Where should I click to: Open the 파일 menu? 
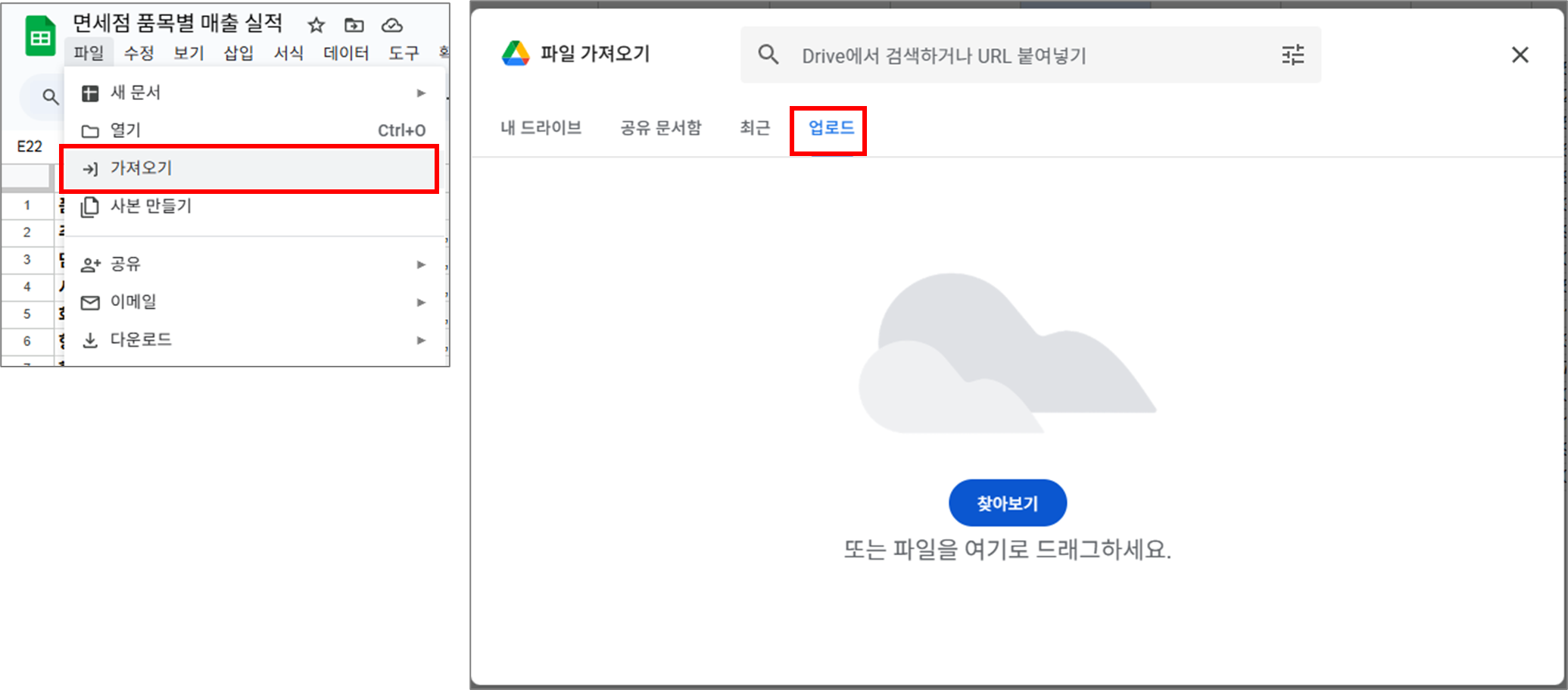click(89, 53)
